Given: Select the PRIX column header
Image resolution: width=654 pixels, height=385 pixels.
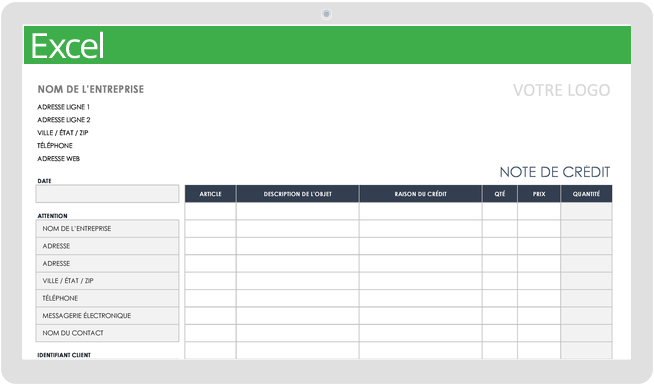Looking at the screenshot, I should [x=539, y=194].
